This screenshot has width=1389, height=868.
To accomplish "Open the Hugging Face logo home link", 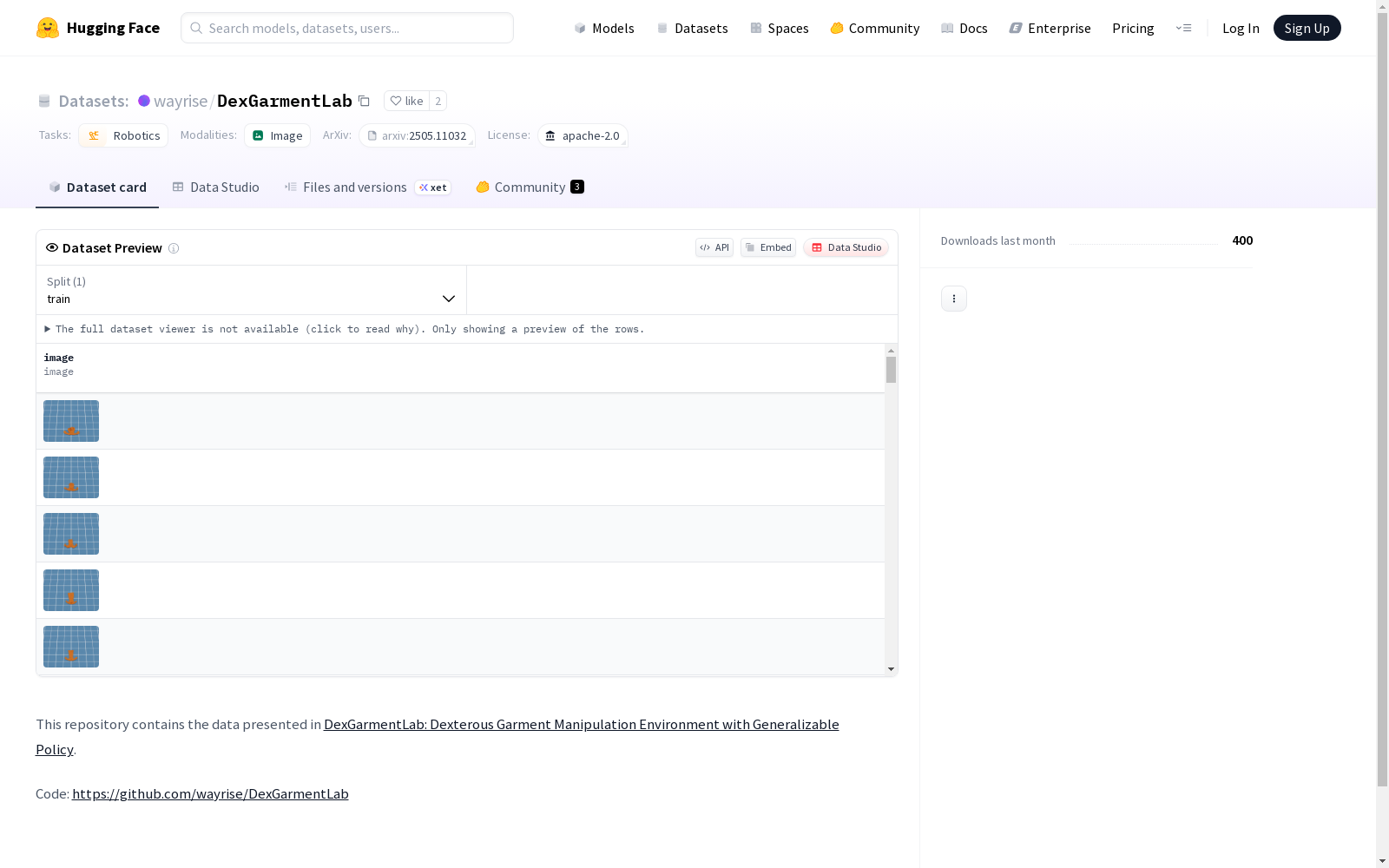I will [x=98, y=28].
